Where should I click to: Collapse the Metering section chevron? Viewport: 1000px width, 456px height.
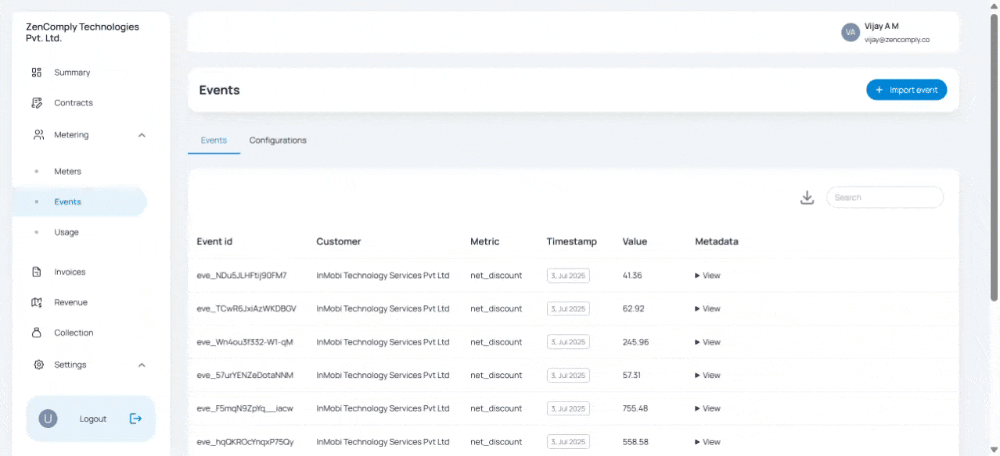point(142,135)
